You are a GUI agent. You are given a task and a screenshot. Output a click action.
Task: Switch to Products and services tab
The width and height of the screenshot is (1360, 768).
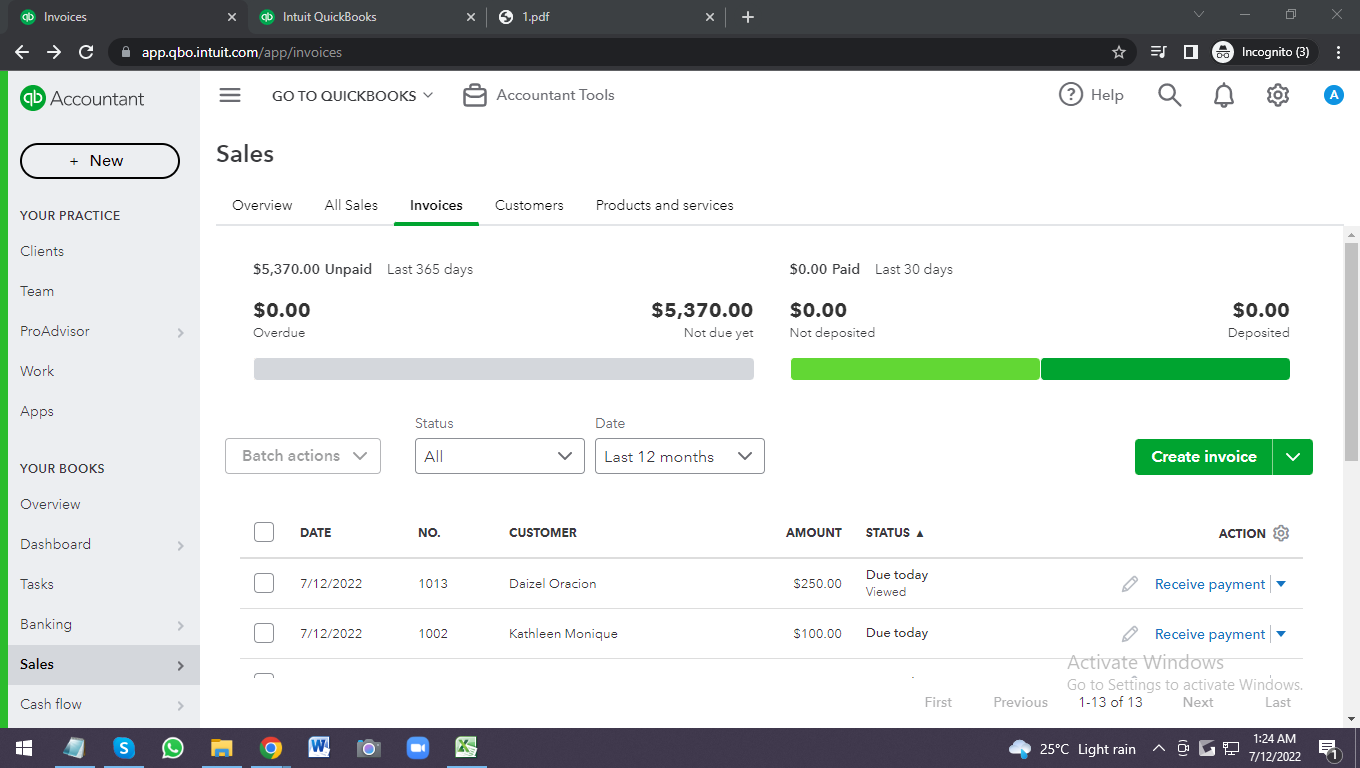coord(664,205)
